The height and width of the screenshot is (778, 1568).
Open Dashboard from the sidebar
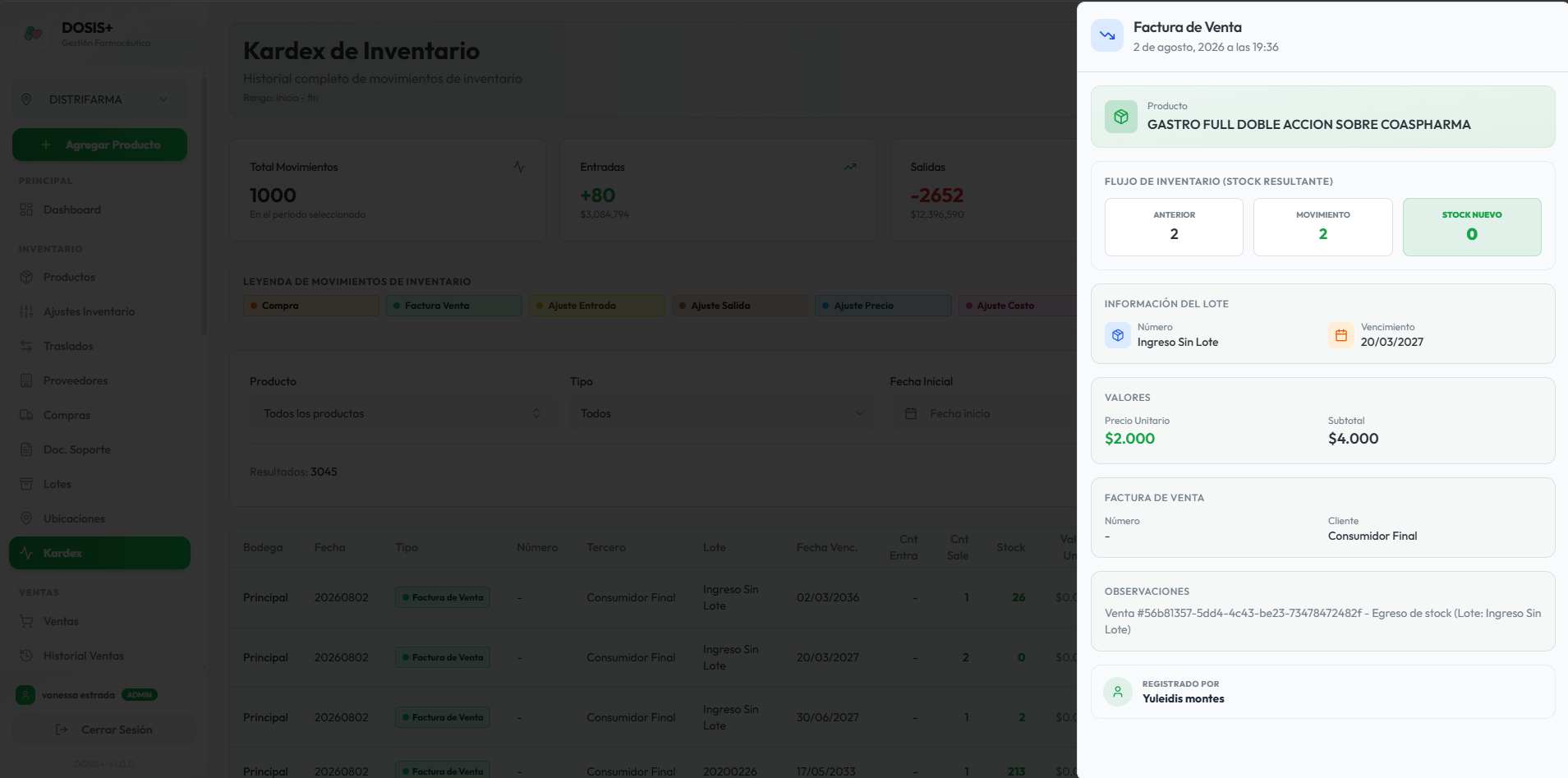(x=99, y=209)
